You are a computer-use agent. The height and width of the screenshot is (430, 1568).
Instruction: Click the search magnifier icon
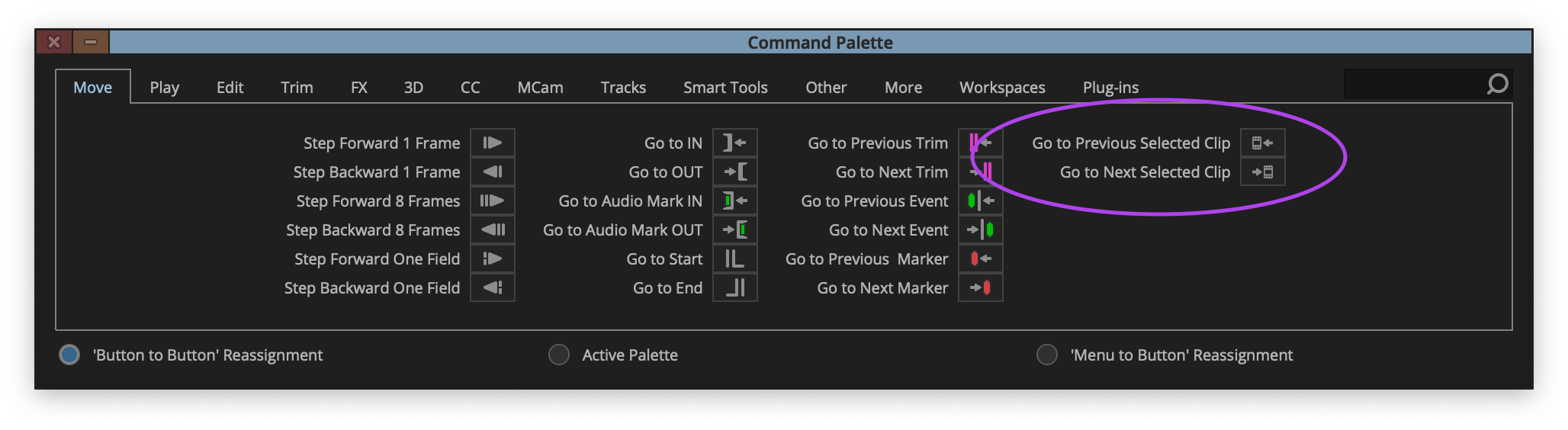[x=1497, y=84]
